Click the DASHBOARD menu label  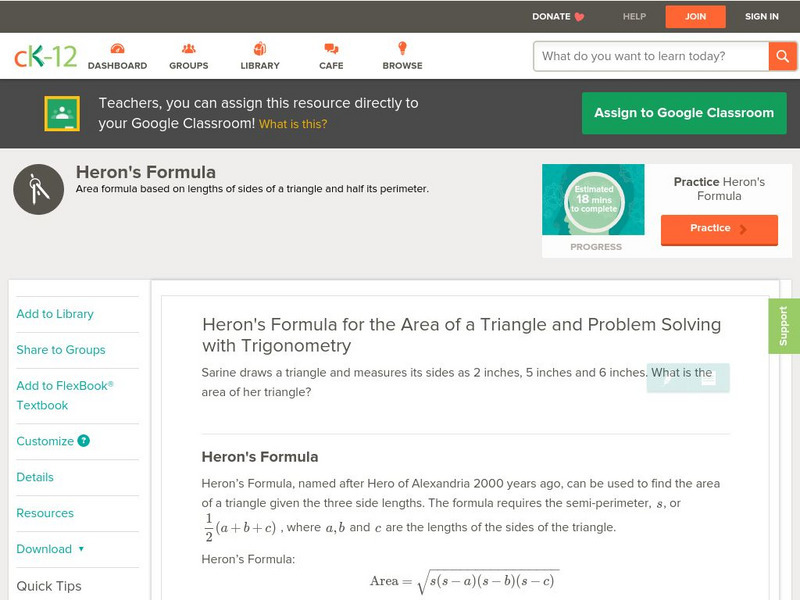(117, 66)
